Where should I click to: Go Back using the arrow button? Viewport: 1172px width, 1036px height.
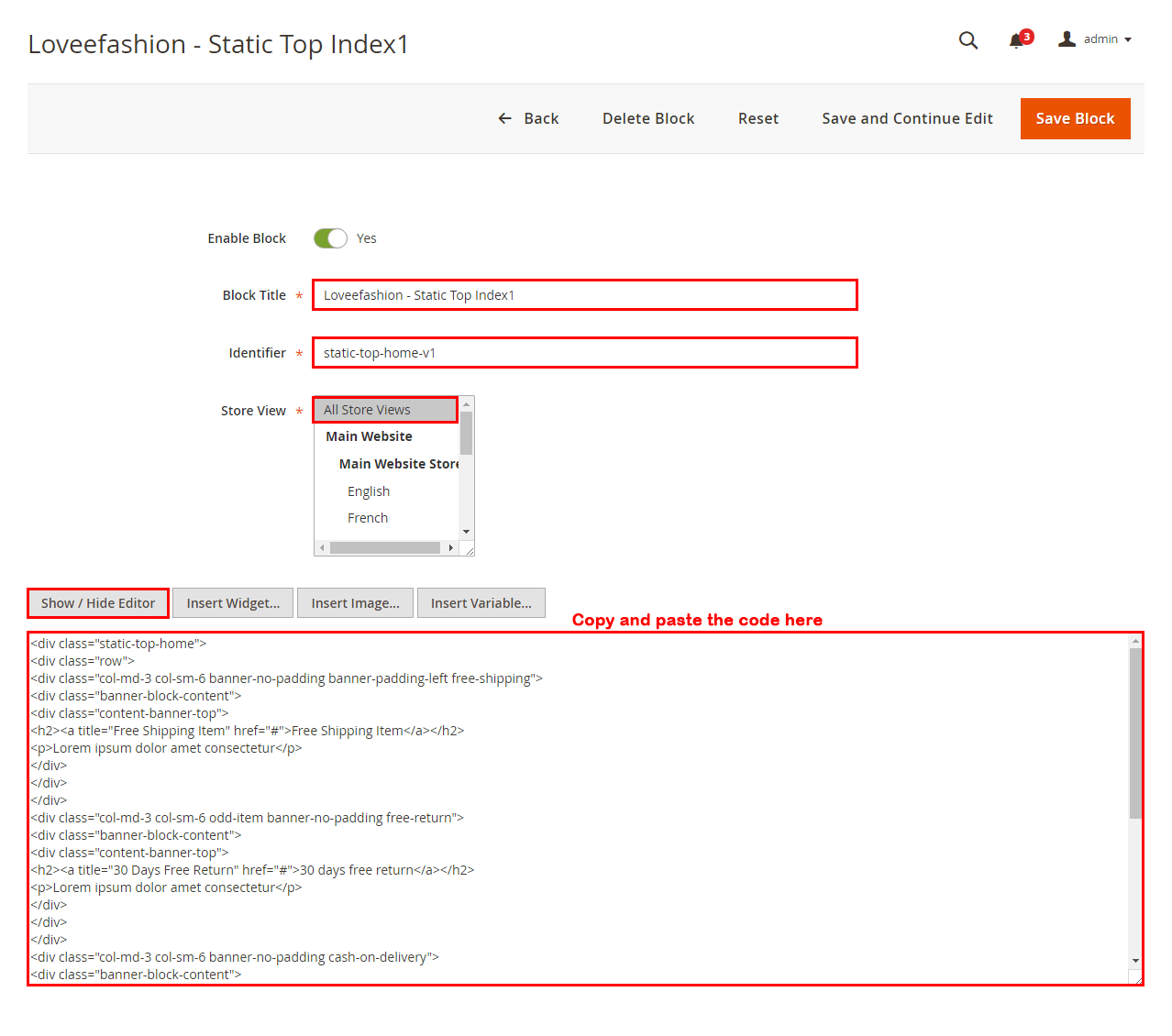pyautogui.click(x=528, y=118)
